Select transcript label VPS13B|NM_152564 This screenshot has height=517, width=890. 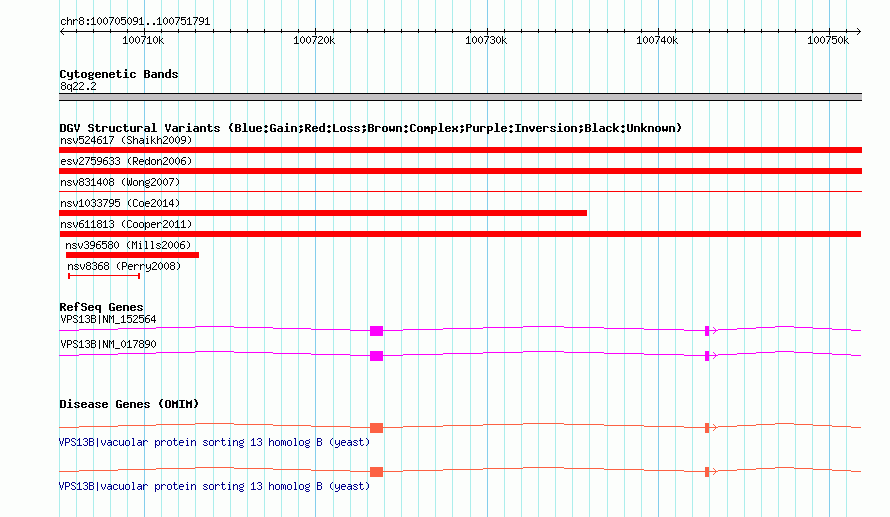pos(108,320)
